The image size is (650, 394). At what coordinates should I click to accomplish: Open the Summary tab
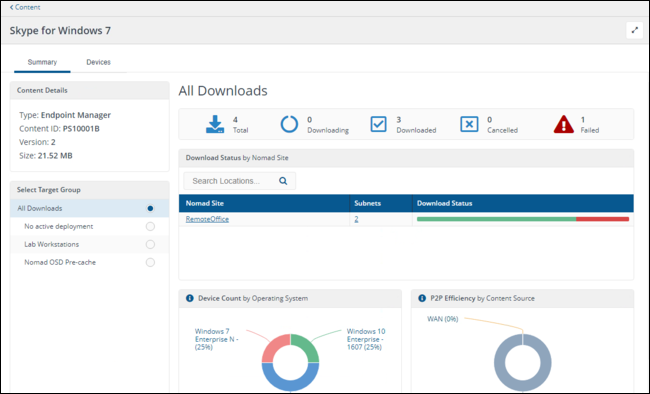pos(42,62)
